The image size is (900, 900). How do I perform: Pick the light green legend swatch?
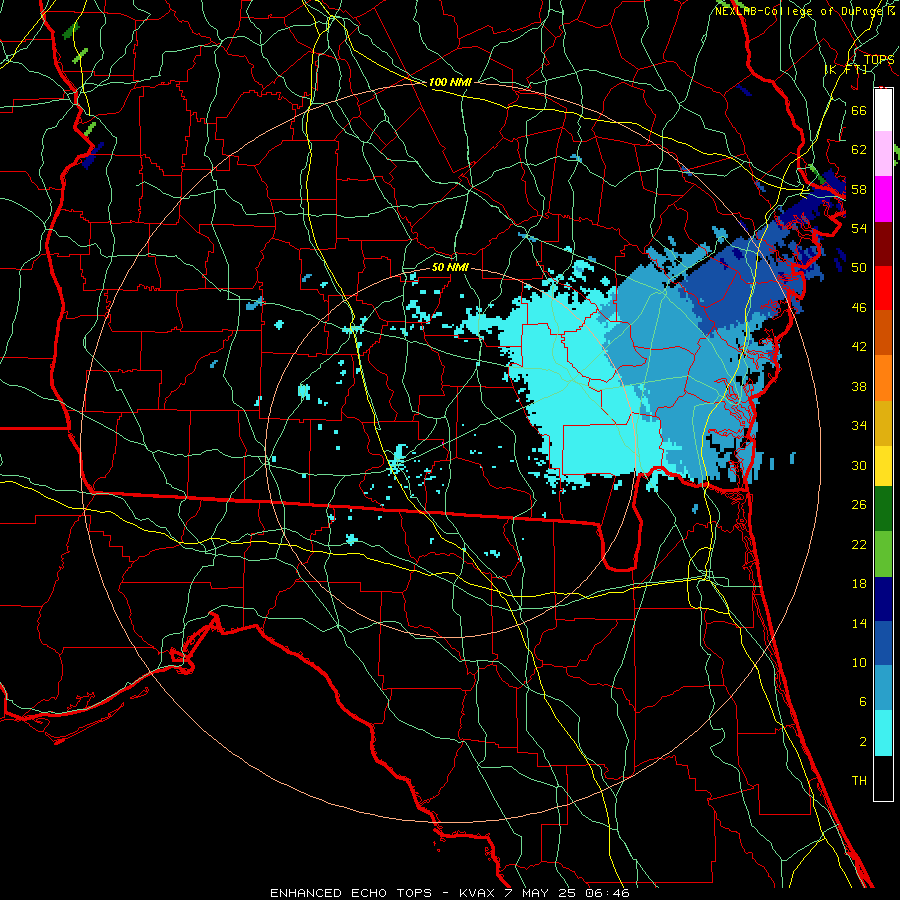pyautogui.click(x=883, y=554)
